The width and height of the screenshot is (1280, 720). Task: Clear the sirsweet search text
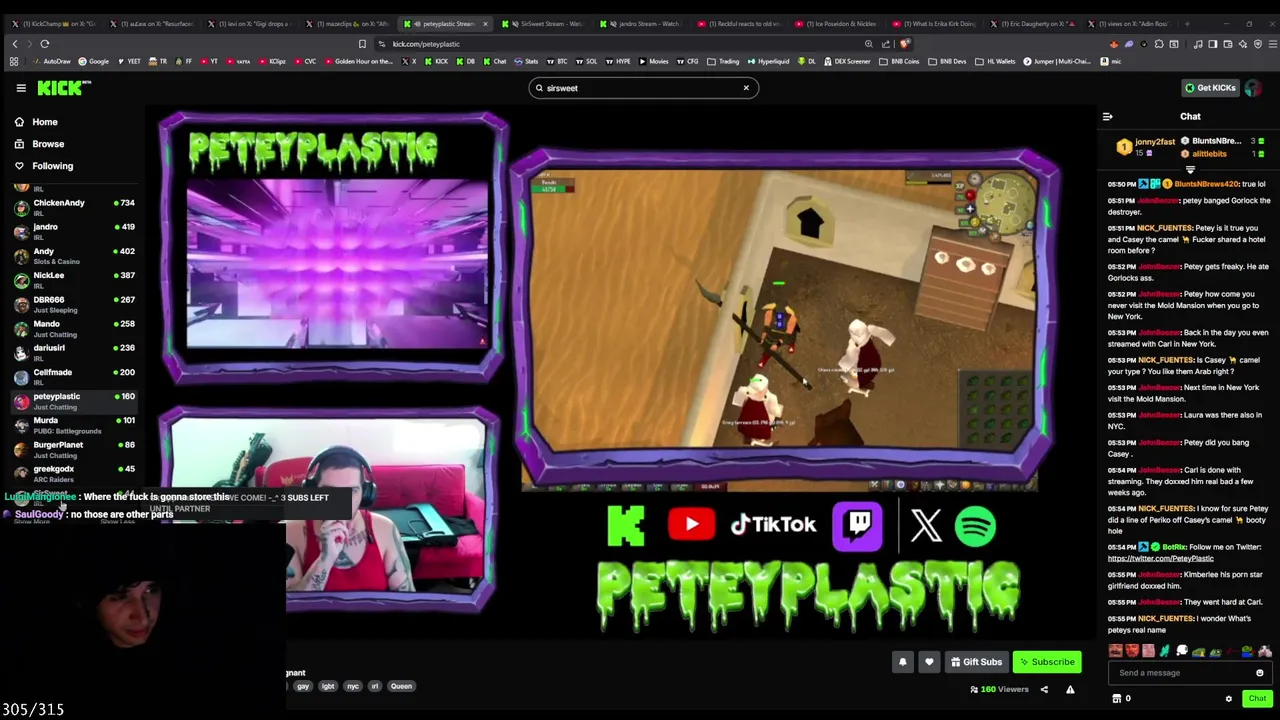coord(745,88)
